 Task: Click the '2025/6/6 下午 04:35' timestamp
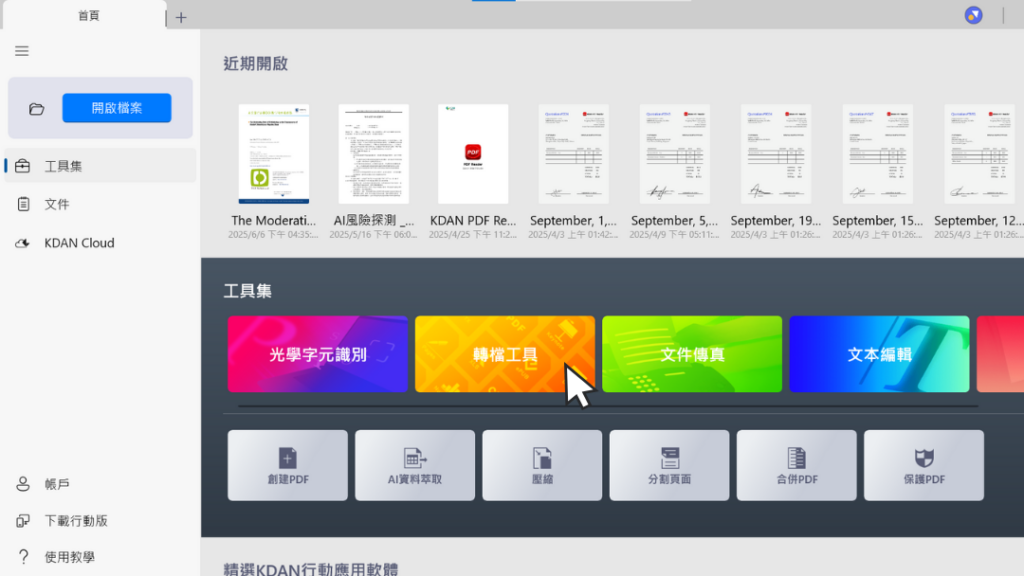pos(273,234)
